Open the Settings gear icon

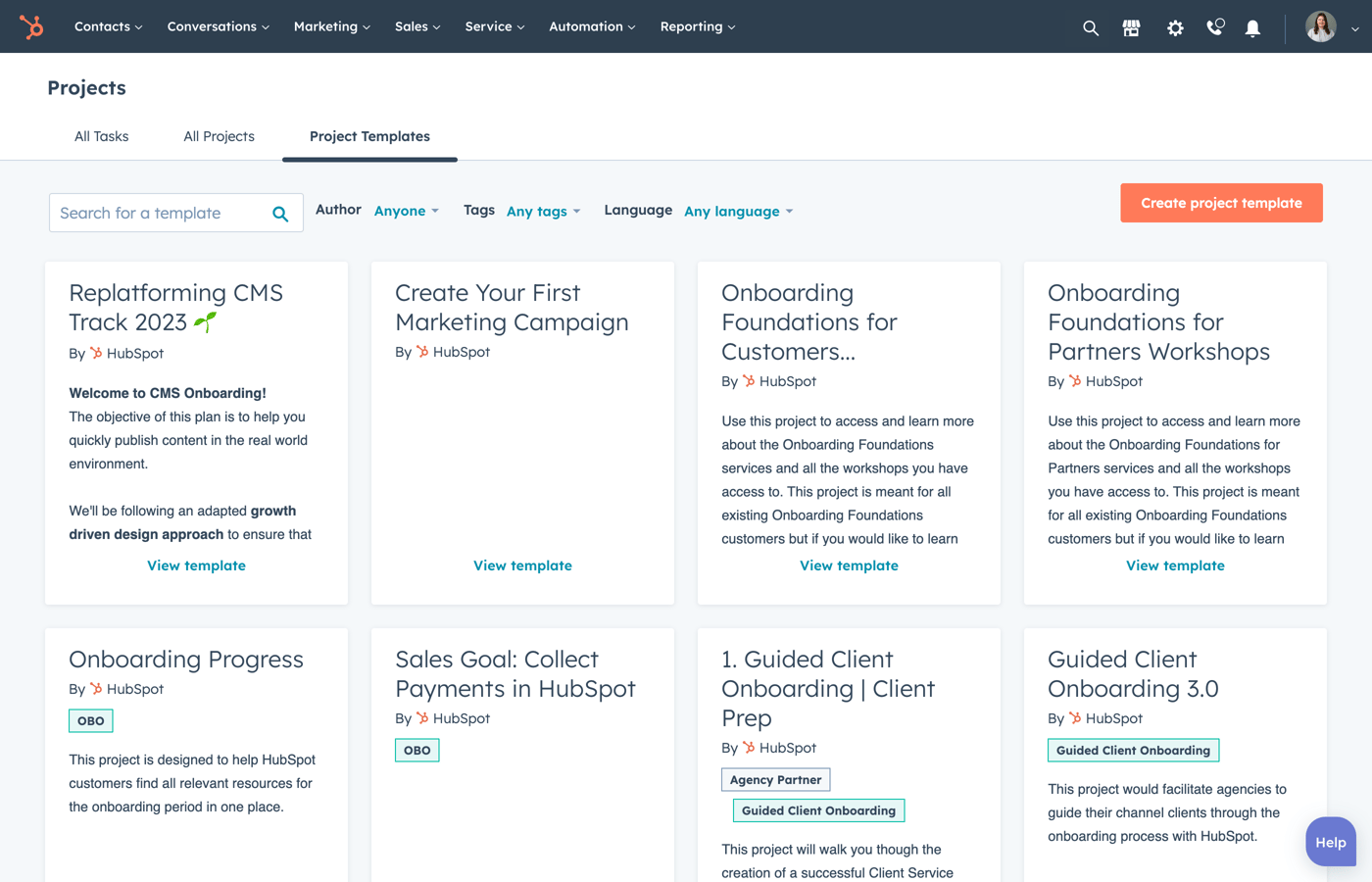1175,27
